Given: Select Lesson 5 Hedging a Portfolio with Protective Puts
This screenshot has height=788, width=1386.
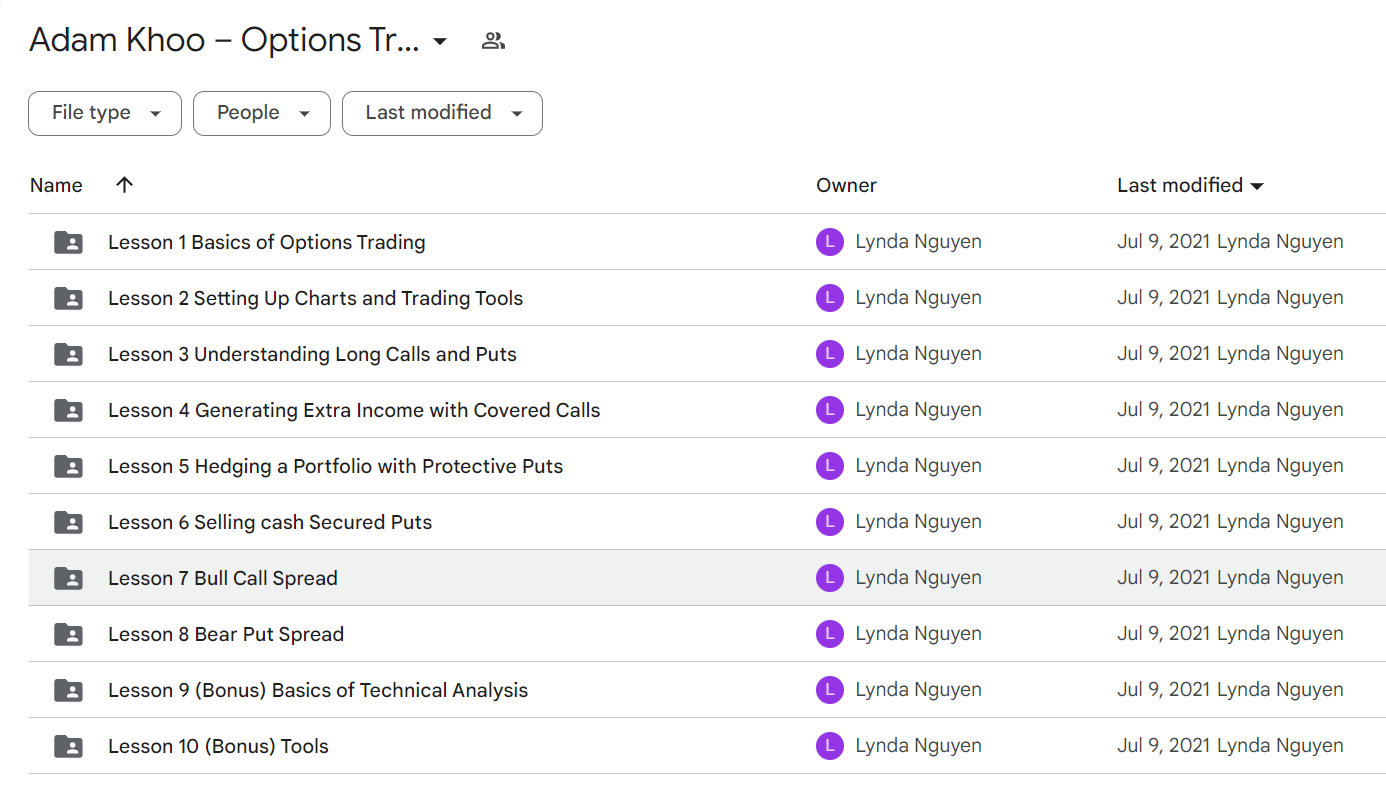Looking at the screenshot, I should pos(335,466).
